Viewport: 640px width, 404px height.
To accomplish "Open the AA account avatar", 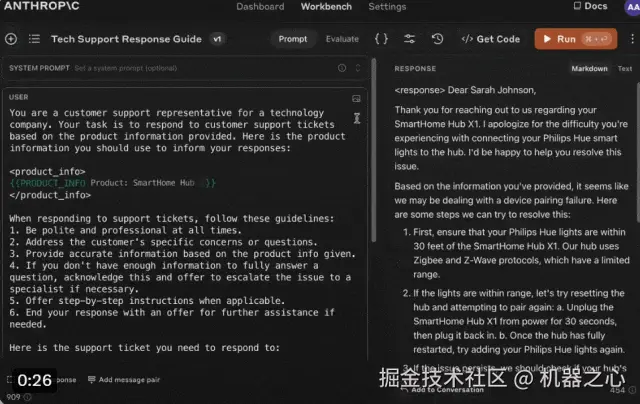I will [x=633, y=7].
